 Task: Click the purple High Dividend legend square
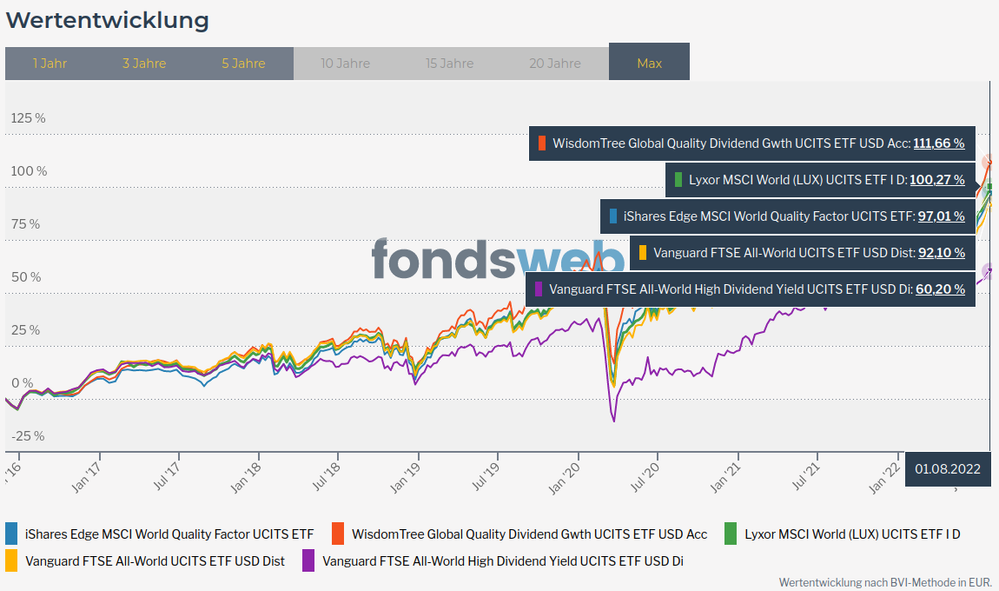tap(309, 561)
